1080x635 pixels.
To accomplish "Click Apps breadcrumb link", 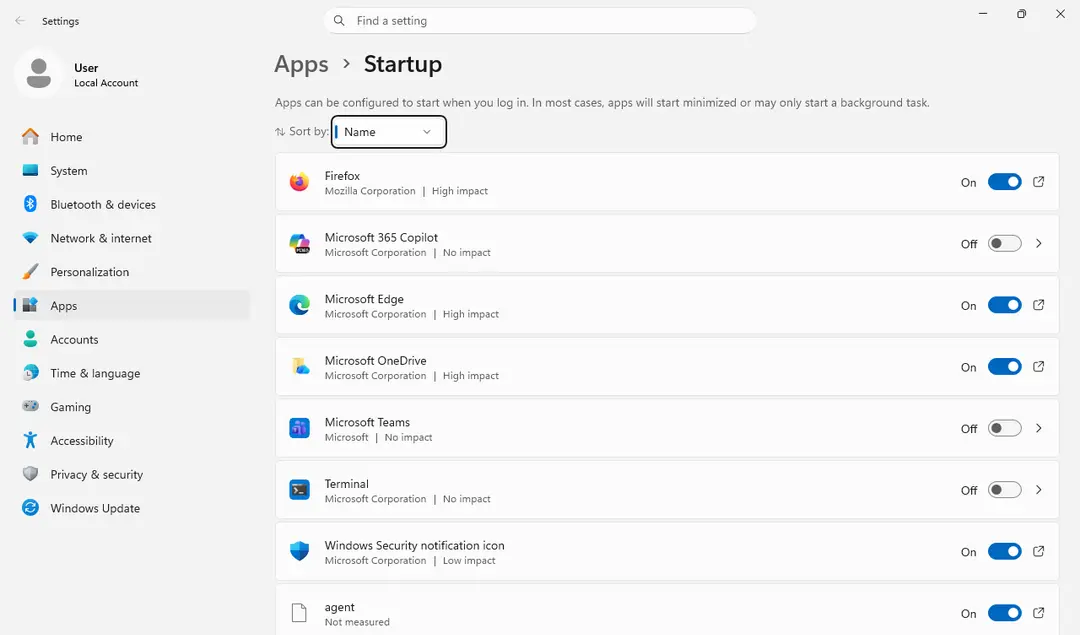I will (301, 64).
